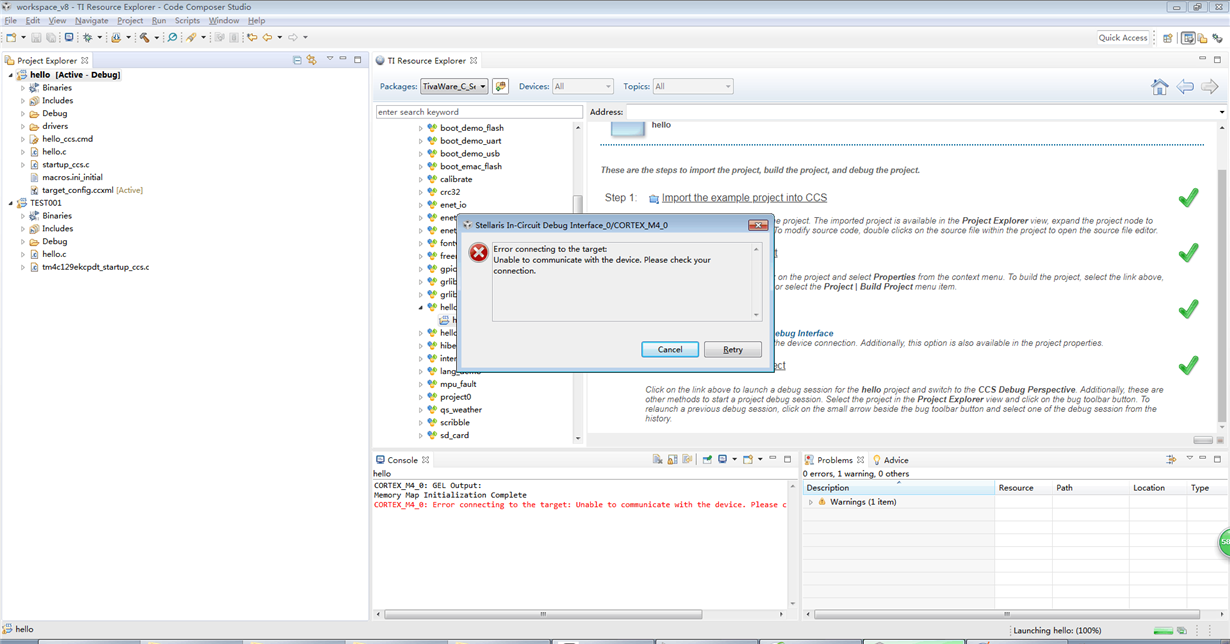Image resolution: width=1230 pixels, height=644 pixels.
Task: Switch to CCS Edit perspective icon
Action: [1188, 38]
